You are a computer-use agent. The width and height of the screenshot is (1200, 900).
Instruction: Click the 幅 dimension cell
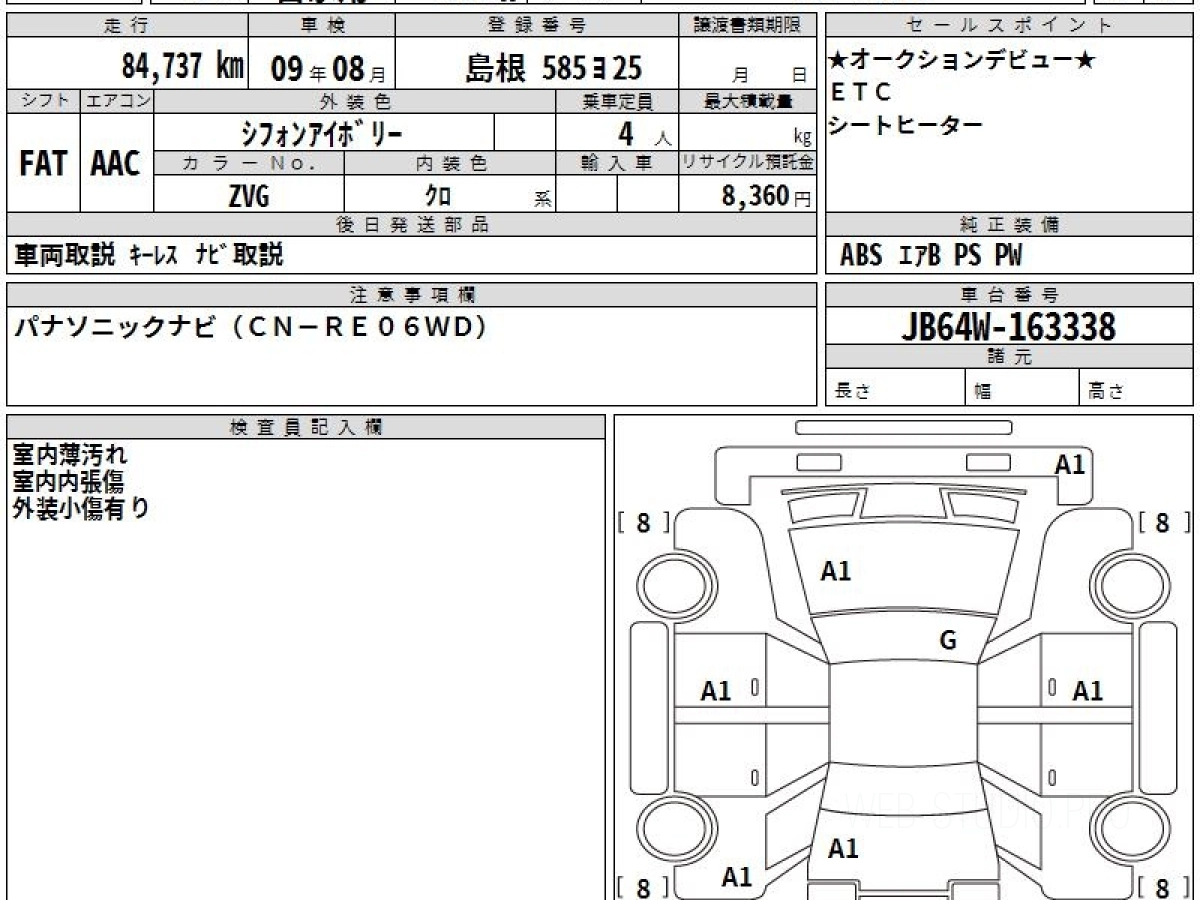point(1022,389)
